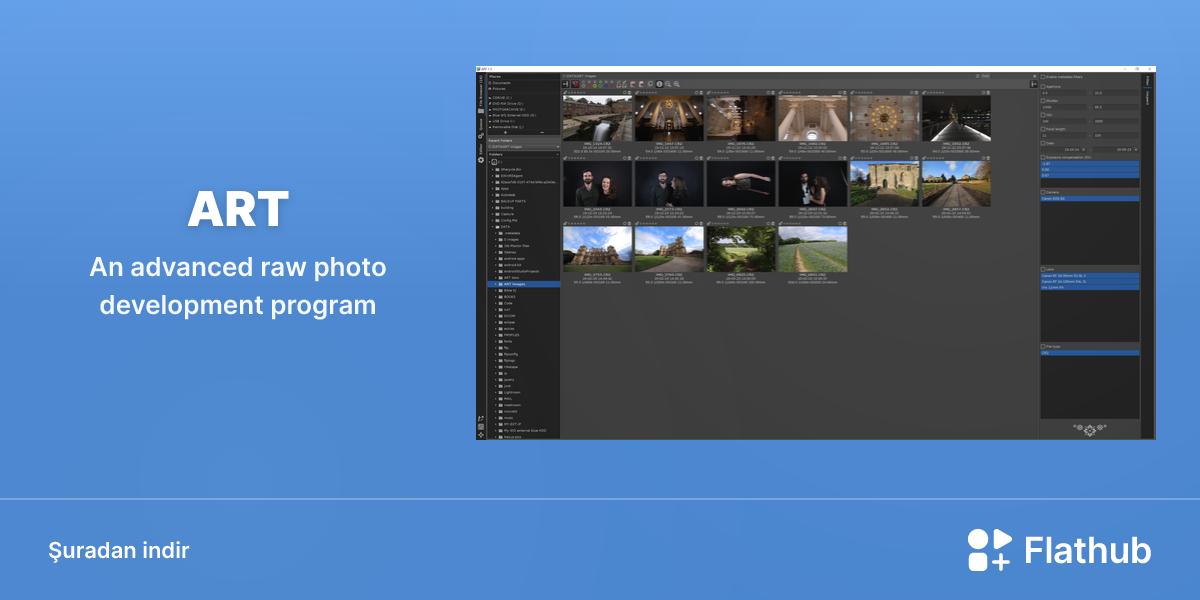Filter by green color label
Viewport: 1200px width, 600px height.
click(600, 86)
